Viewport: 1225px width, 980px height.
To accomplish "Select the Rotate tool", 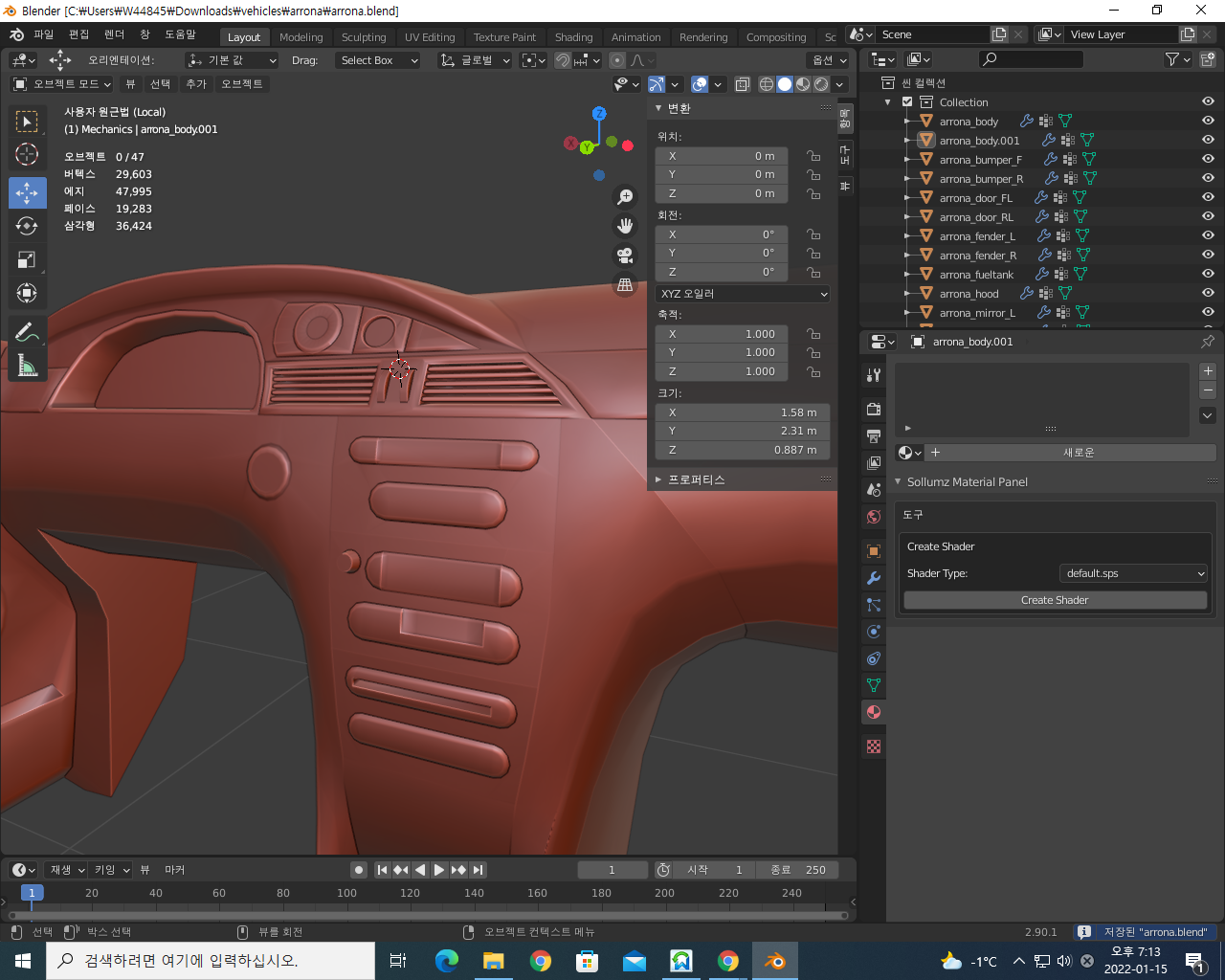I will [27, 226].
